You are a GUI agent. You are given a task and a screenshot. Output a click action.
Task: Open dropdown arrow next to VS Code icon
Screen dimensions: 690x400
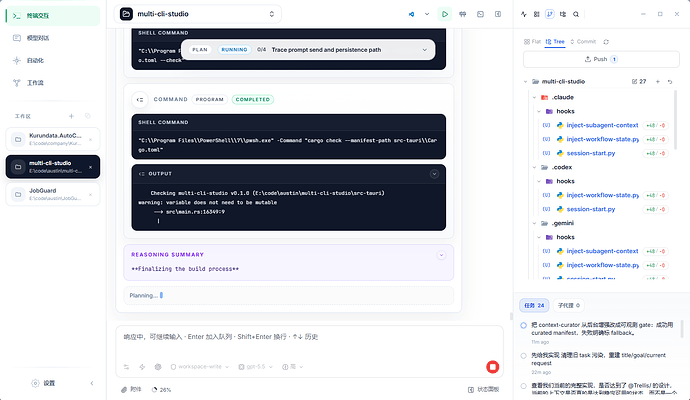(427, 14)
